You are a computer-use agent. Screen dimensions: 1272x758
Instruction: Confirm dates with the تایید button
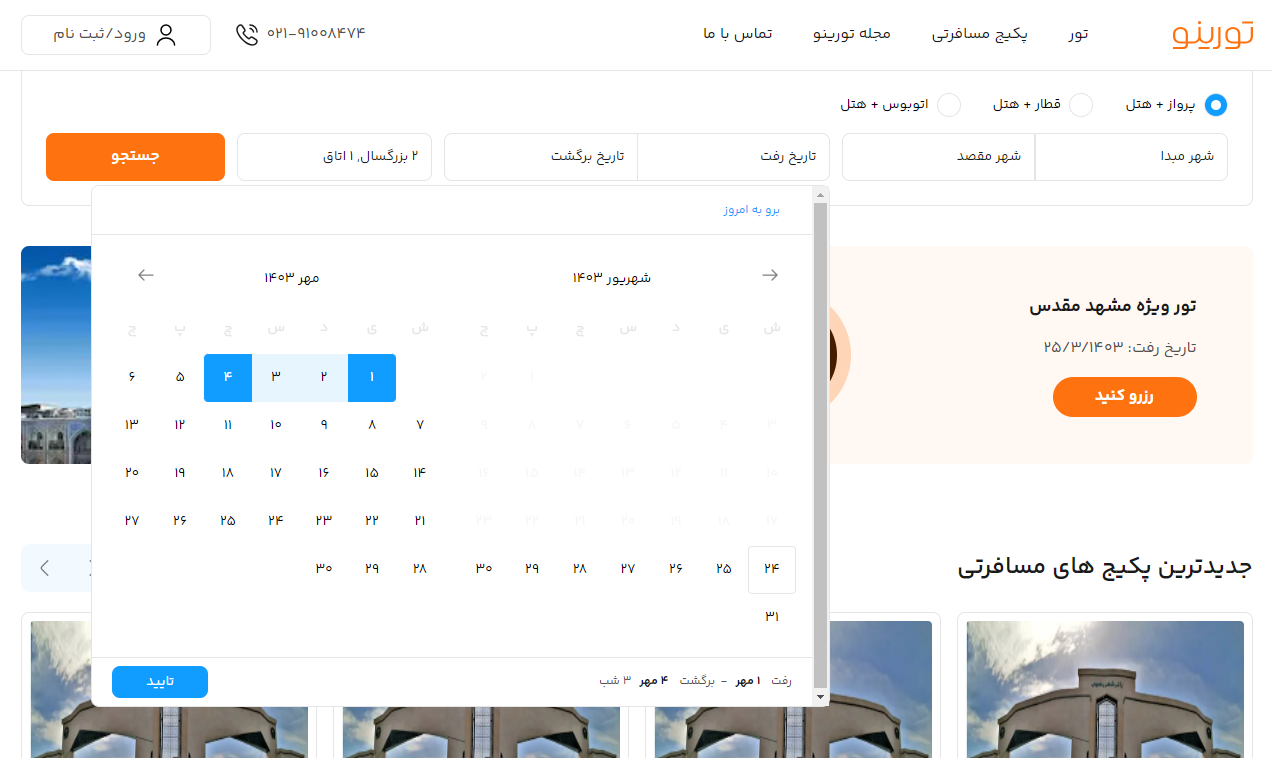coord(160,681)
